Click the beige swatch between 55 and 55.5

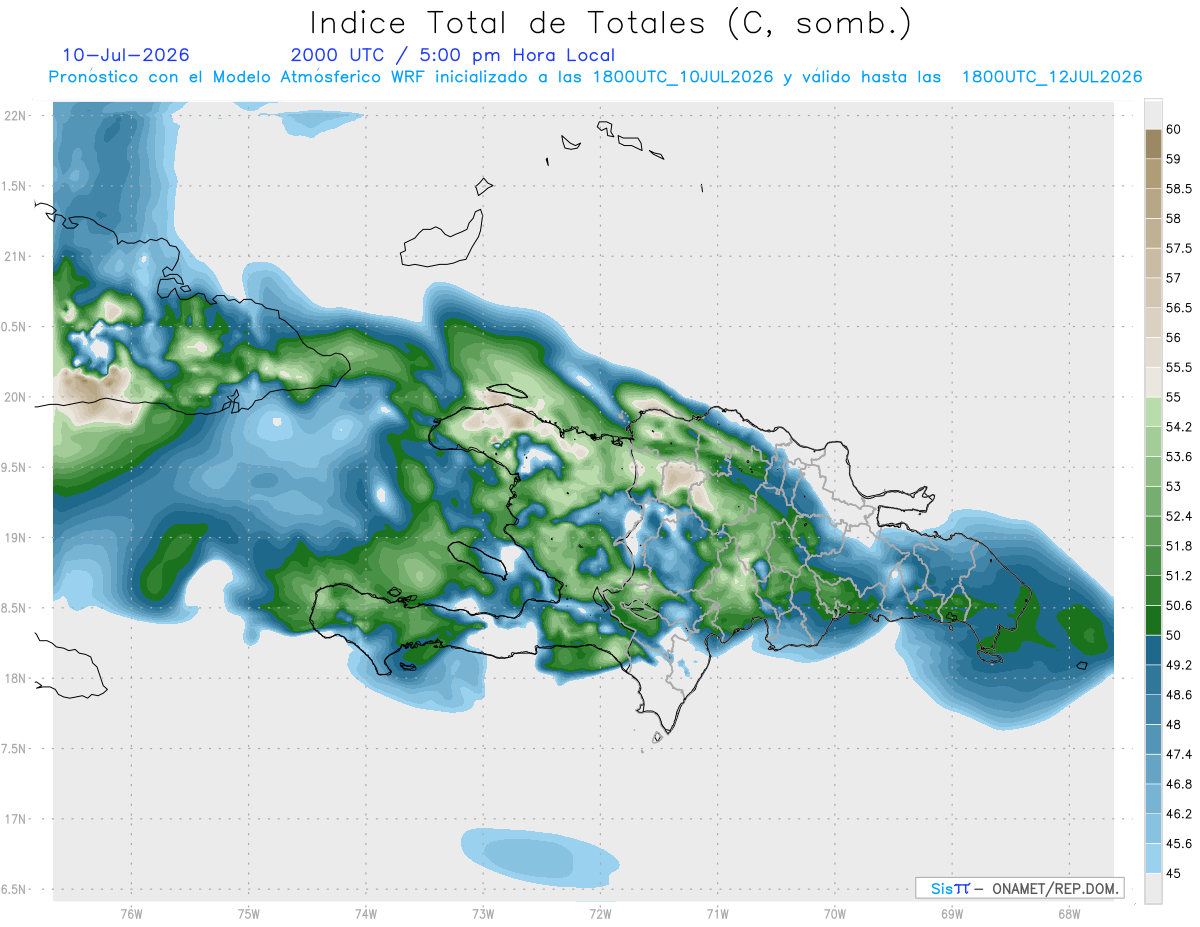click(1153, 382)
